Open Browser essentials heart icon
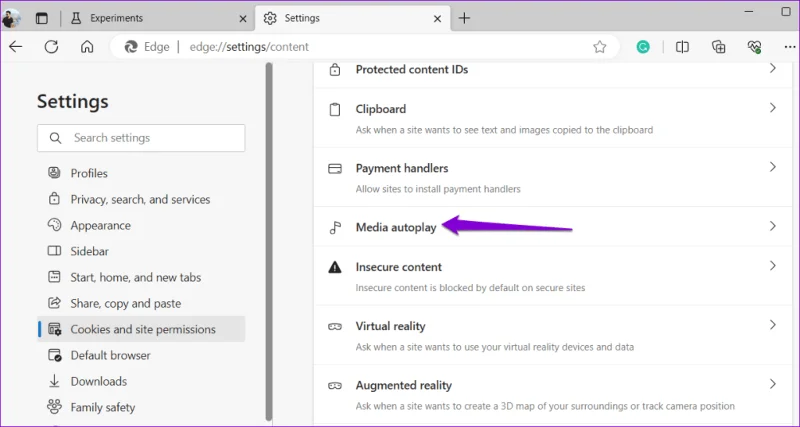 [x=754, y=47]
